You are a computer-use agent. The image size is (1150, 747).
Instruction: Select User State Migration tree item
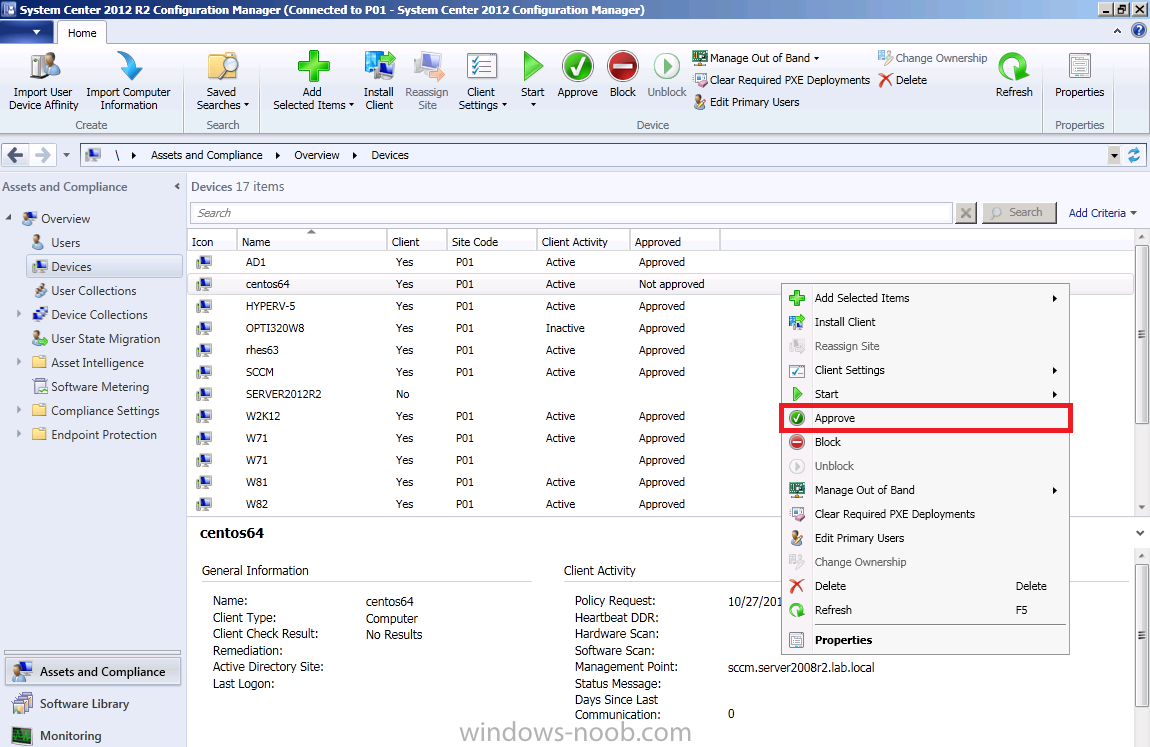tap(105, 339)
